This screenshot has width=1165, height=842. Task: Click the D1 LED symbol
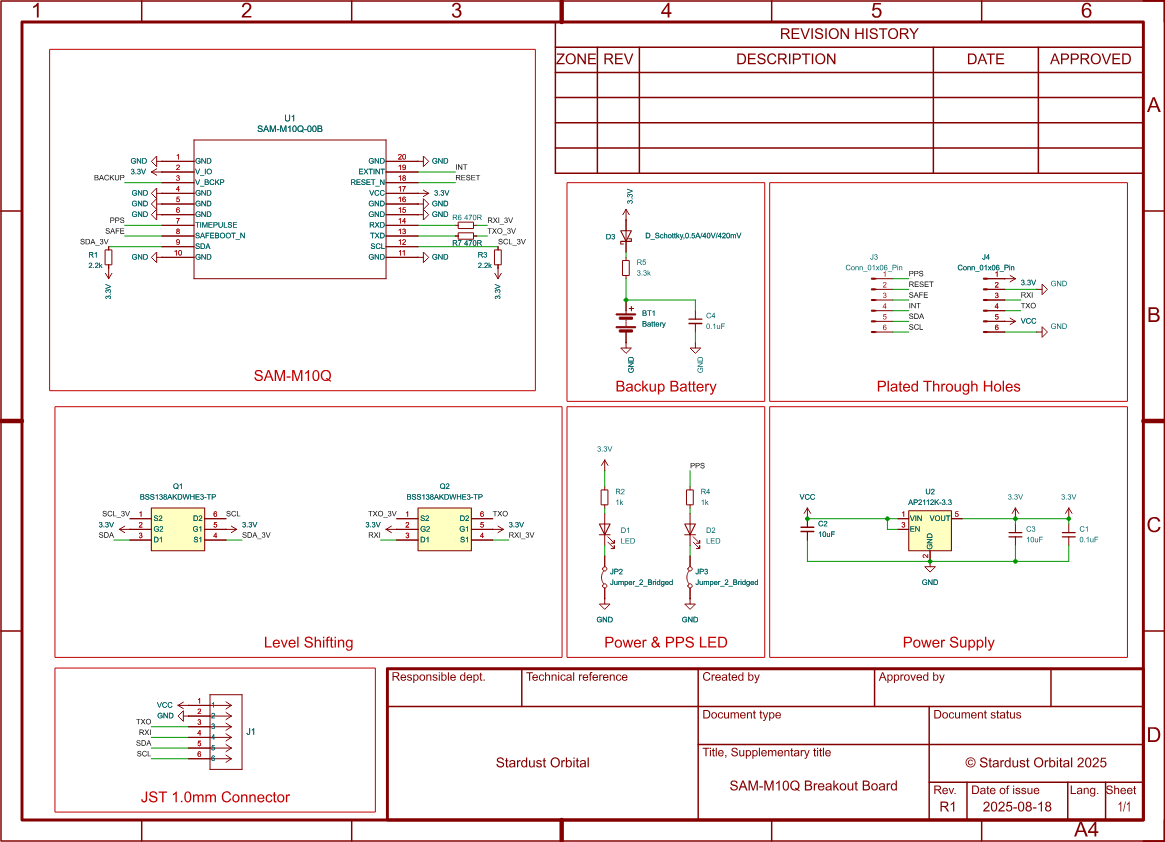click(x=604, y=530)
